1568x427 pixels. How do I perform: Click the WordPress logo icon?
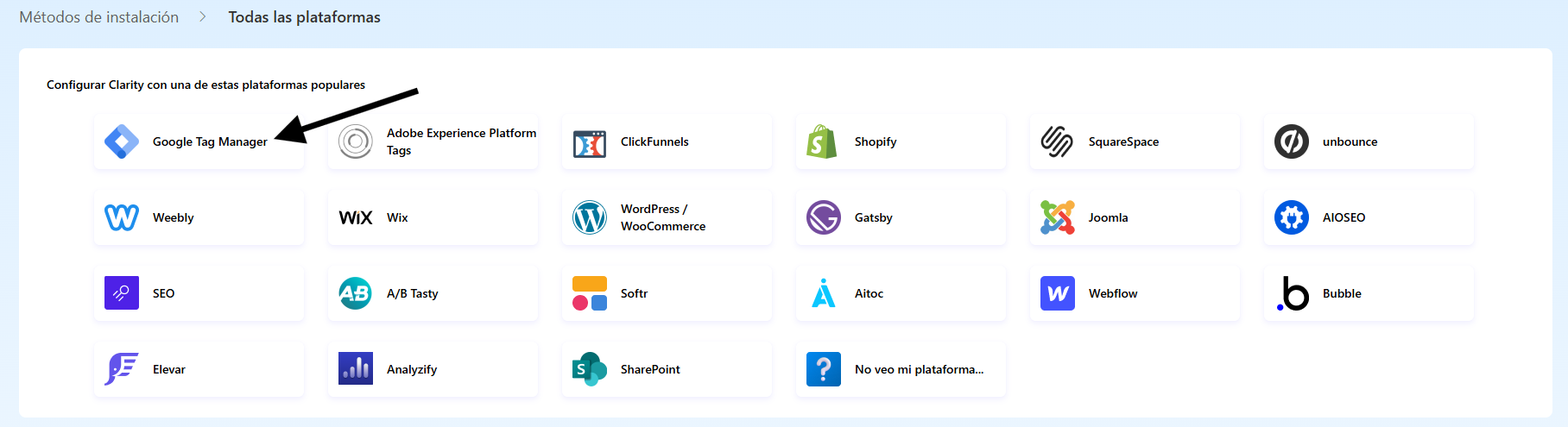590,217
